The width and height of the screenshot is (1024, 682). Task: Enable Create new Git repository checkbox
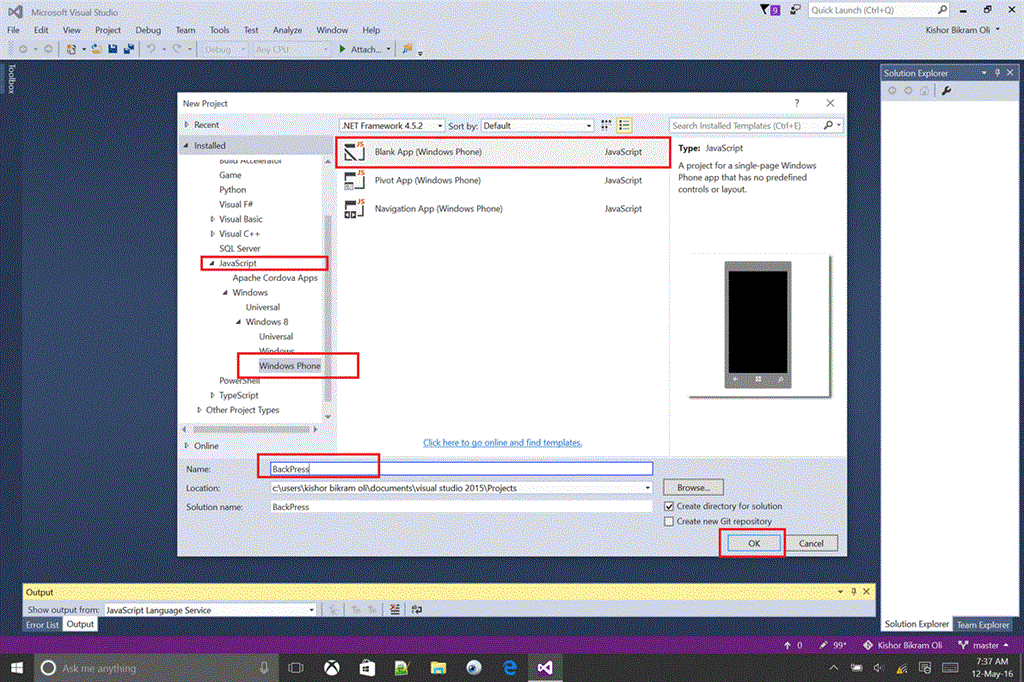(x=669, y=521)
